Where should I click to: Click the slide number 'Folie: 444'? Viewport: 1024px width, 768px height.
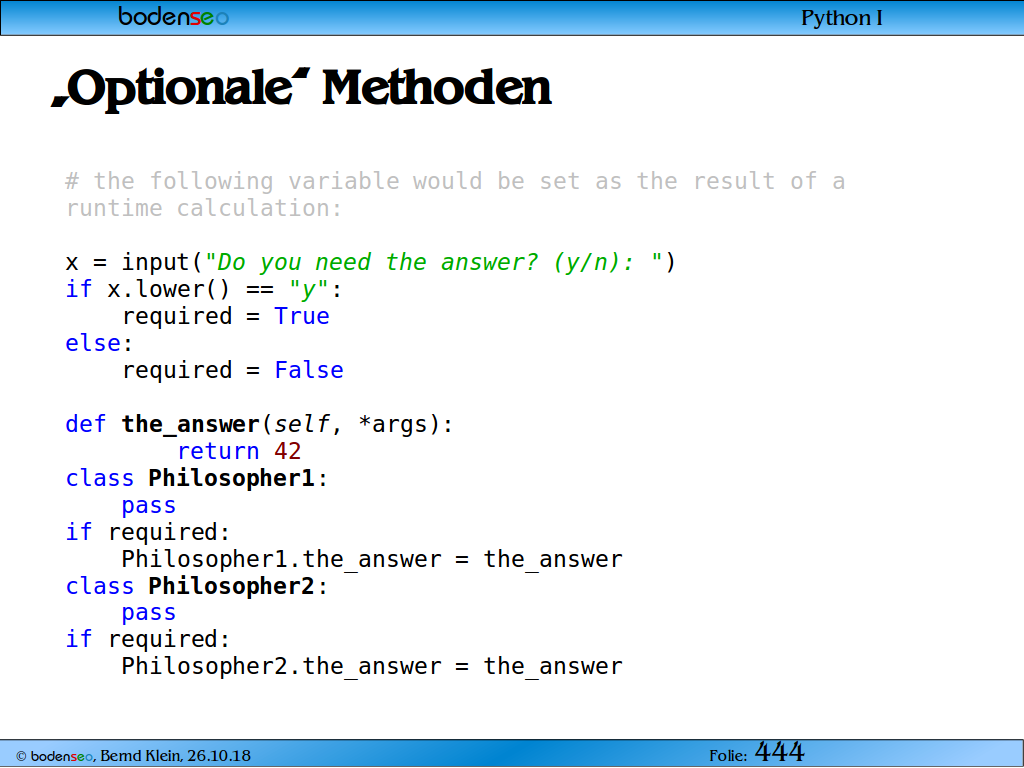click(757, 753)
